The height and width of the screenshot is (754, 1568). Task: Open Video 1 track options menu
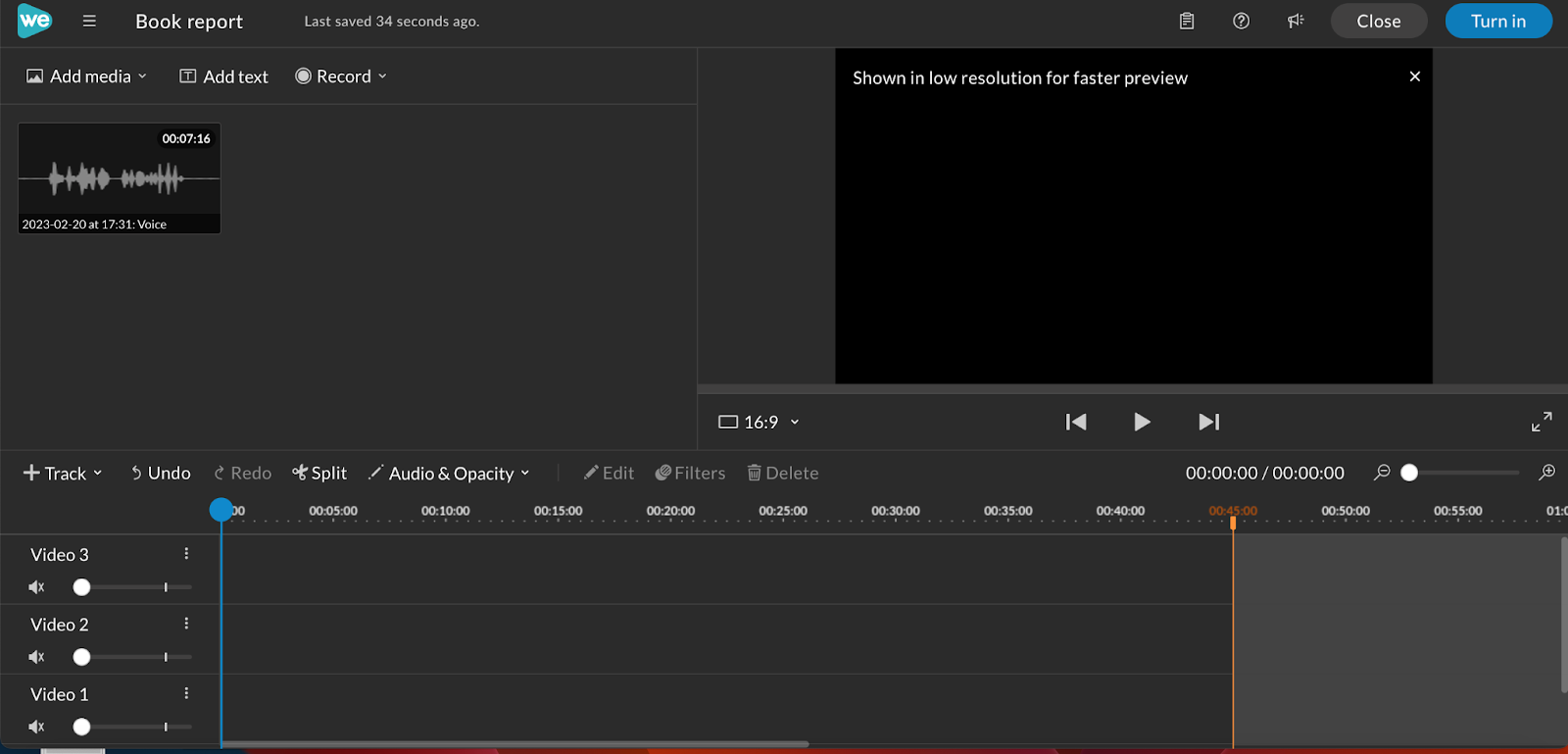(x=186, y=693)
